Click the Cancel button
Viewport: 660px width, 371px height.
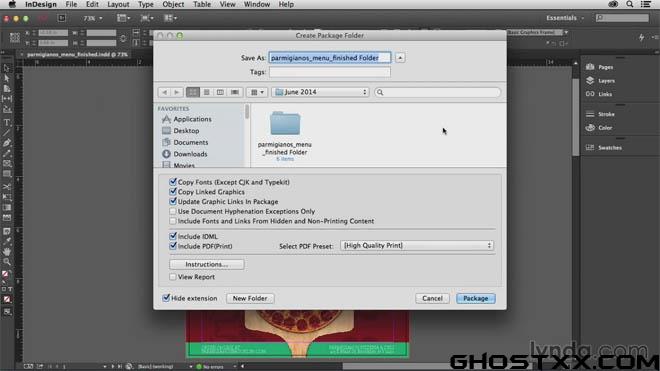(432, 299)
